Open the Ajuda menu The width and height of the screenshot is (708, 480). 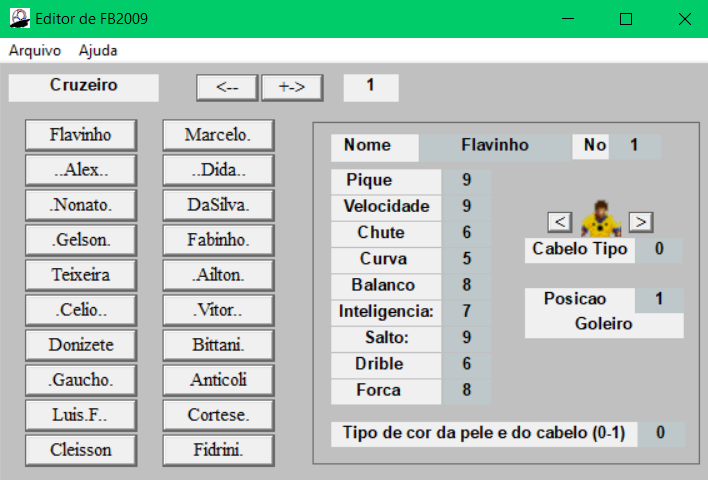(98, 50)
